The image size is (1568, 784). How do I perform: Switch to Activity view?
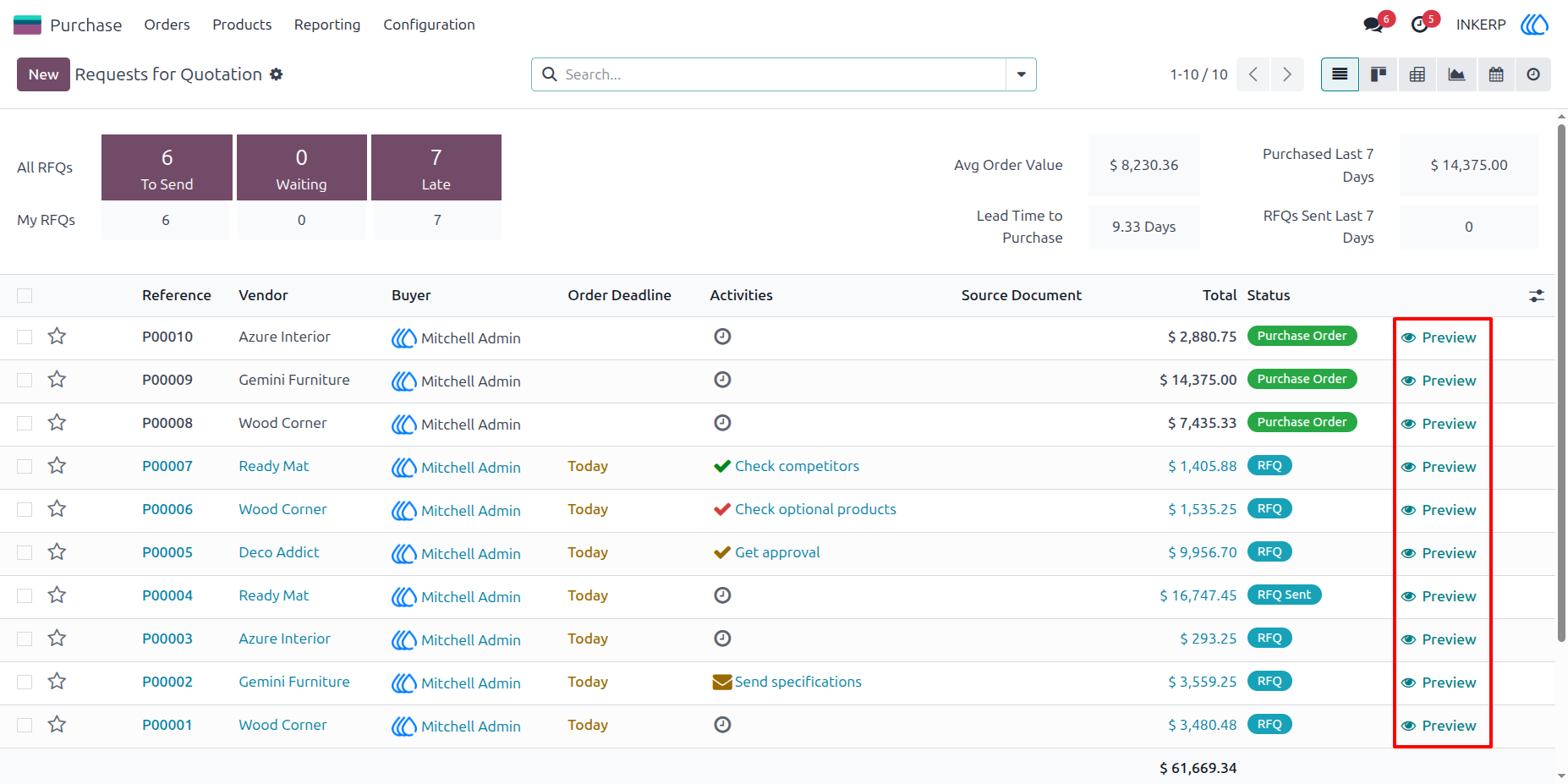[x=1533, y=74]
